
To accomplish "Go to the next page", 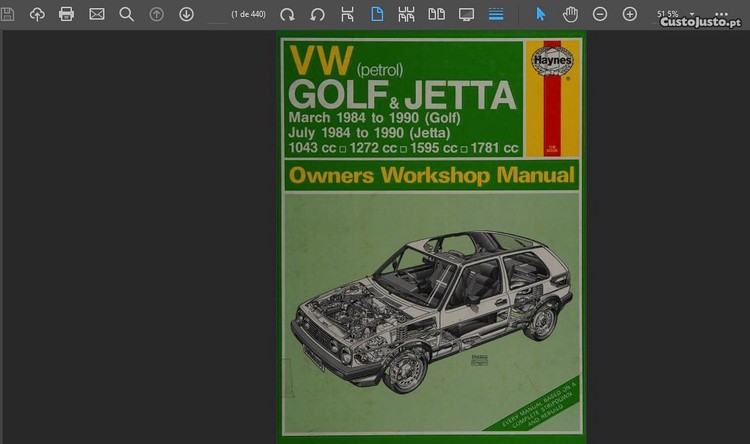I will click(x=186, y=14).
